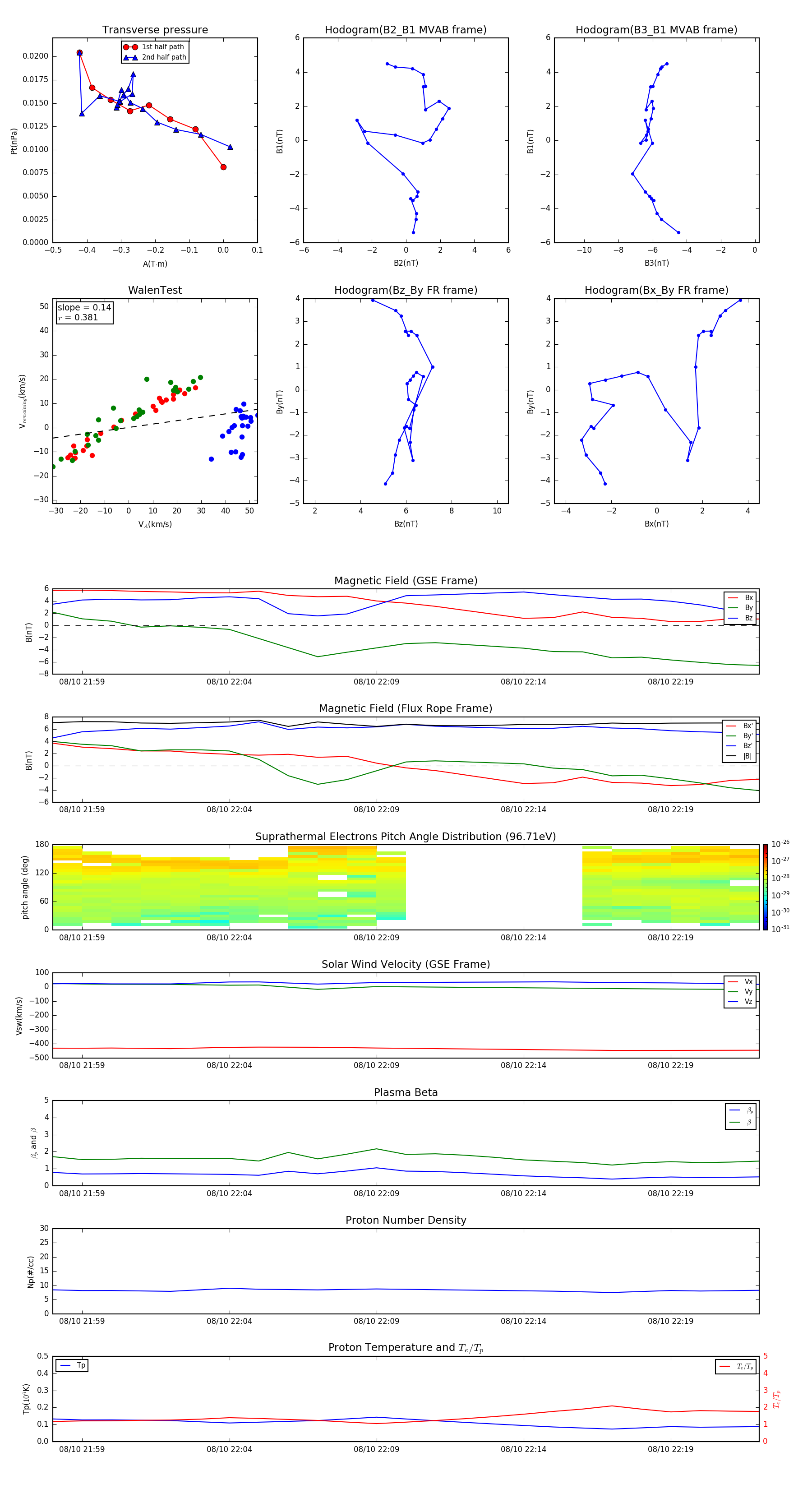Click the "Solar Wind Velocity (GSE Frame)" title
Image resolution: width=812 pixels, height=1489 pixels.
point(406,965)
